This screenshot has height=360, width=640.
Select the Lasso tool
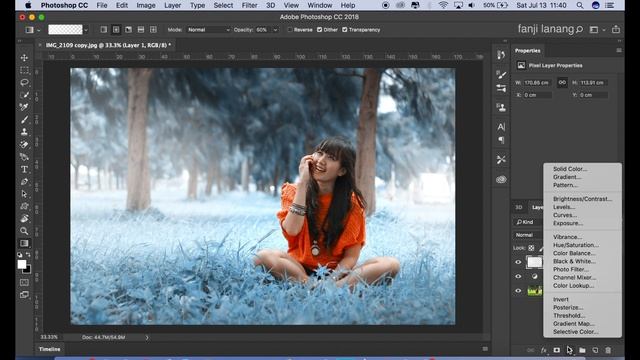coord(24,82)
